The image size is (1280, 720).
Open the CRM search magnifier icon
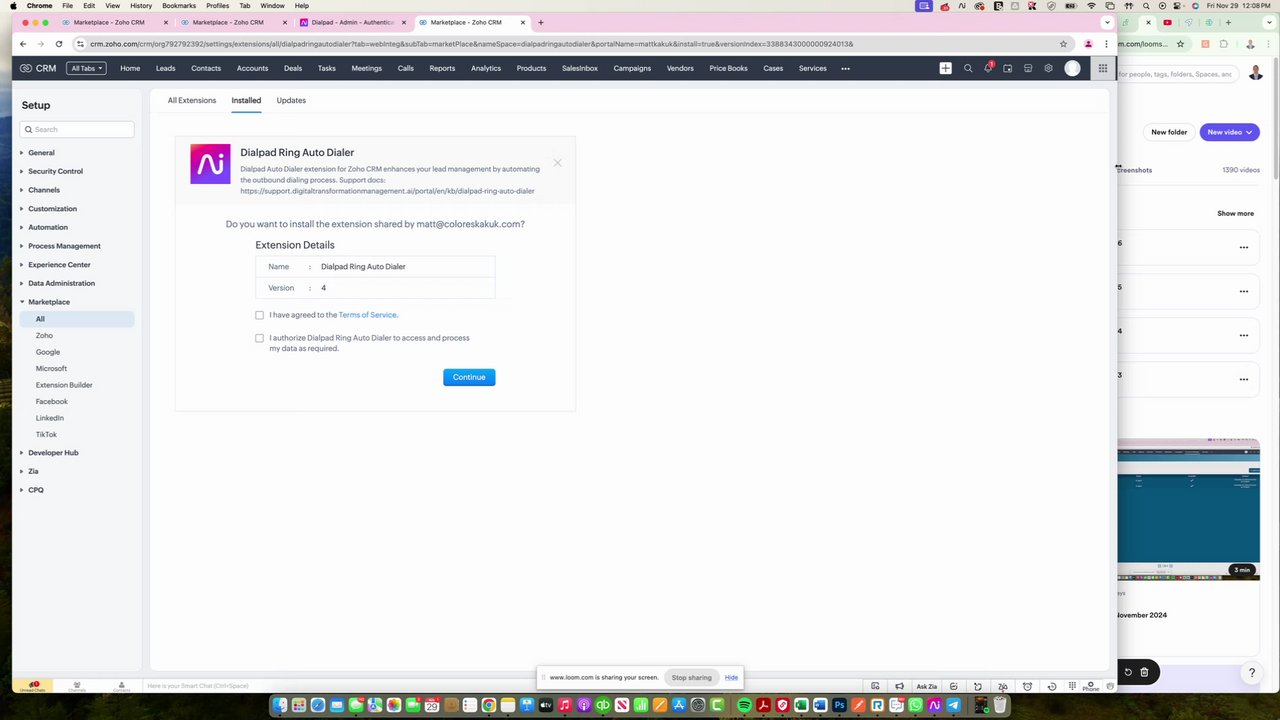968,68
